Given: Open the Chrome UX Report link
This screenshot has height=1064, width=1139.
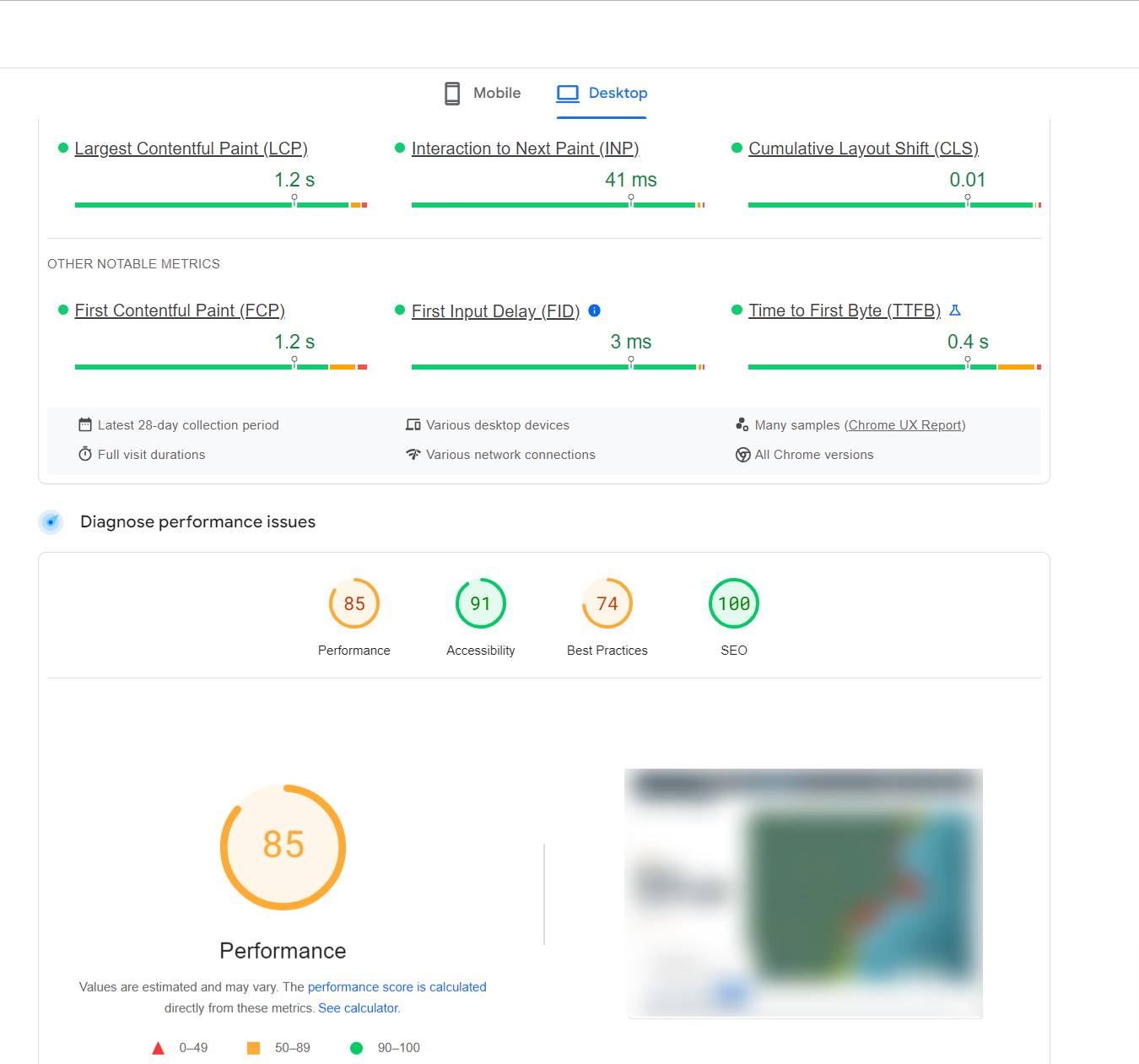Looking at the screenshot, I should 904,425.
